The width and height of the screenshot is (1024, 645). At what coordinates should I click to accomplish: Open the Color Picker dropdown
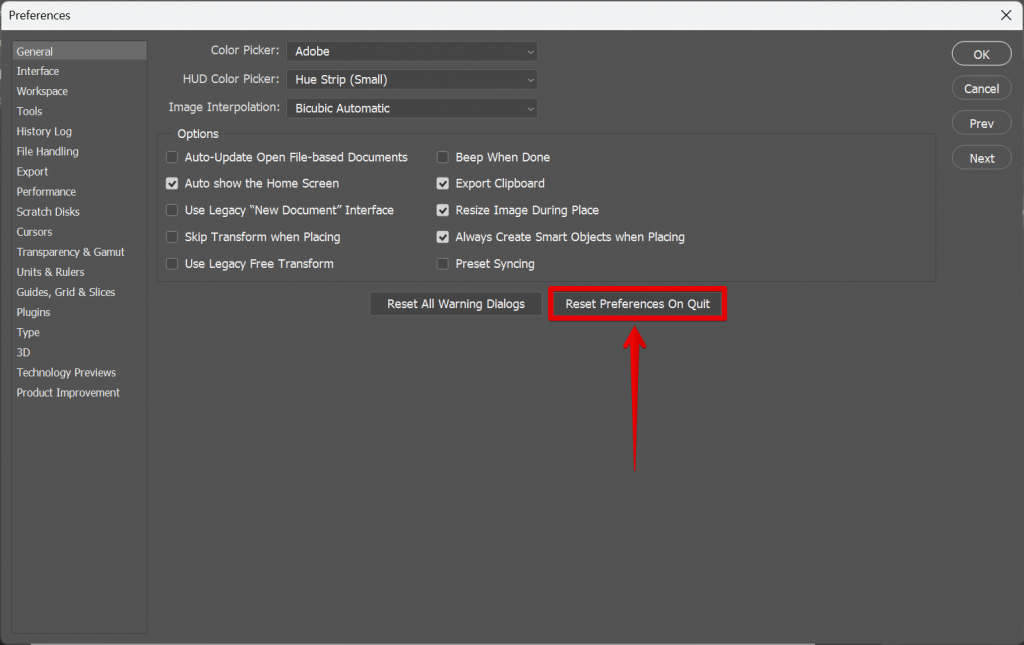411,51
